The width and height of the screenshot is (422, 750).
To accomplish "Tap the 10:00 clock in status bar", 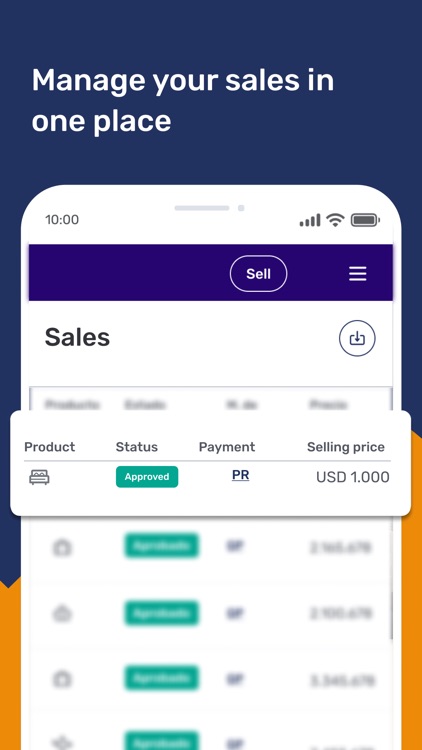I will pyautogui.click(x=62, y=220).
